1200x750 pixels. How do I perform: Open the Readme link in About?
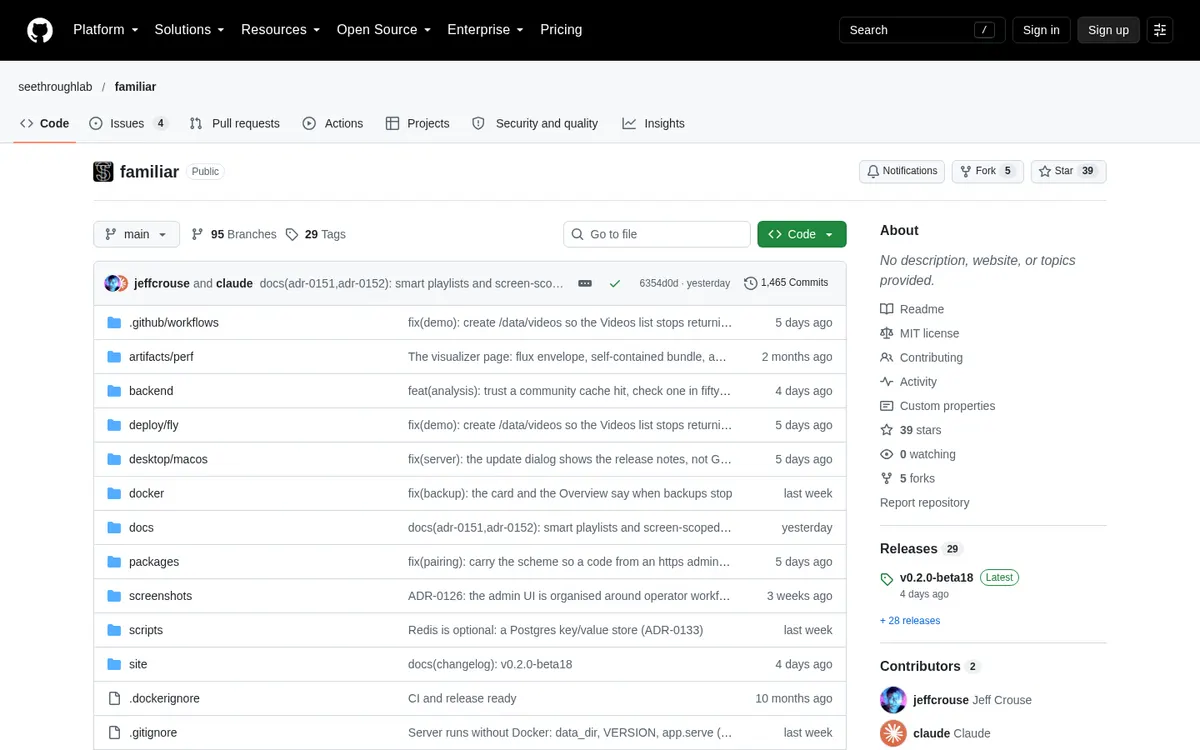tap(912, 309)
